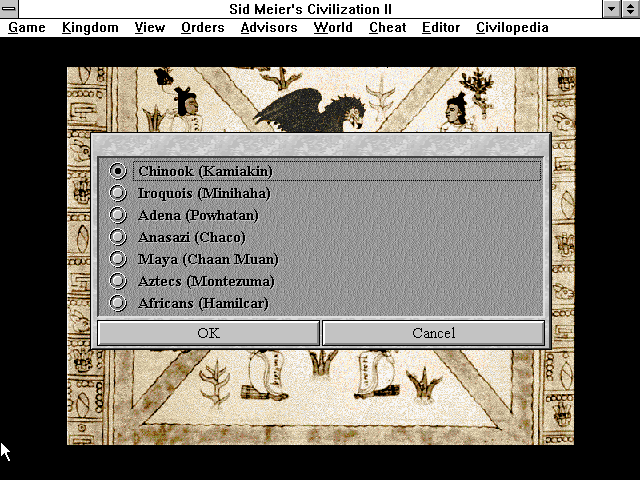This screenshot has width=640, height=480.
Task: Open the Orders menu
Action: tap(203, 28)
